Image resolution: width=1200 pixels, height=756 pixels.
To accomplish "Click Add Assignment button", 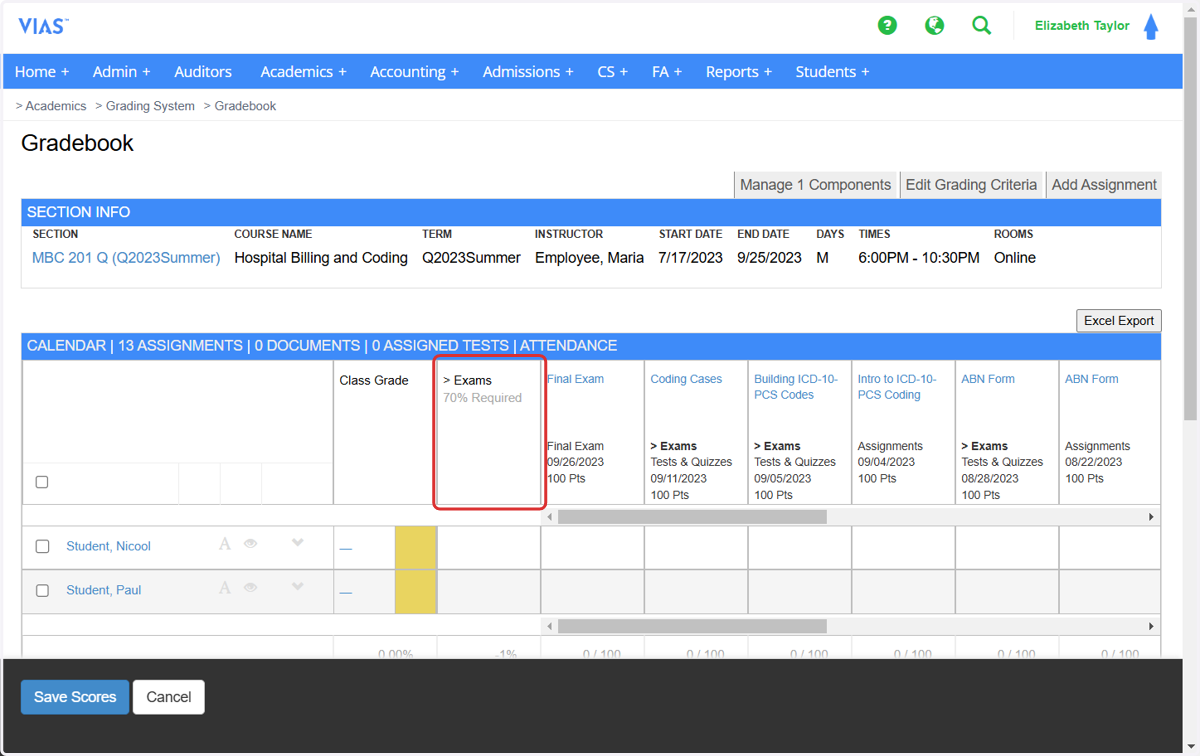I will coord(1104,185).
